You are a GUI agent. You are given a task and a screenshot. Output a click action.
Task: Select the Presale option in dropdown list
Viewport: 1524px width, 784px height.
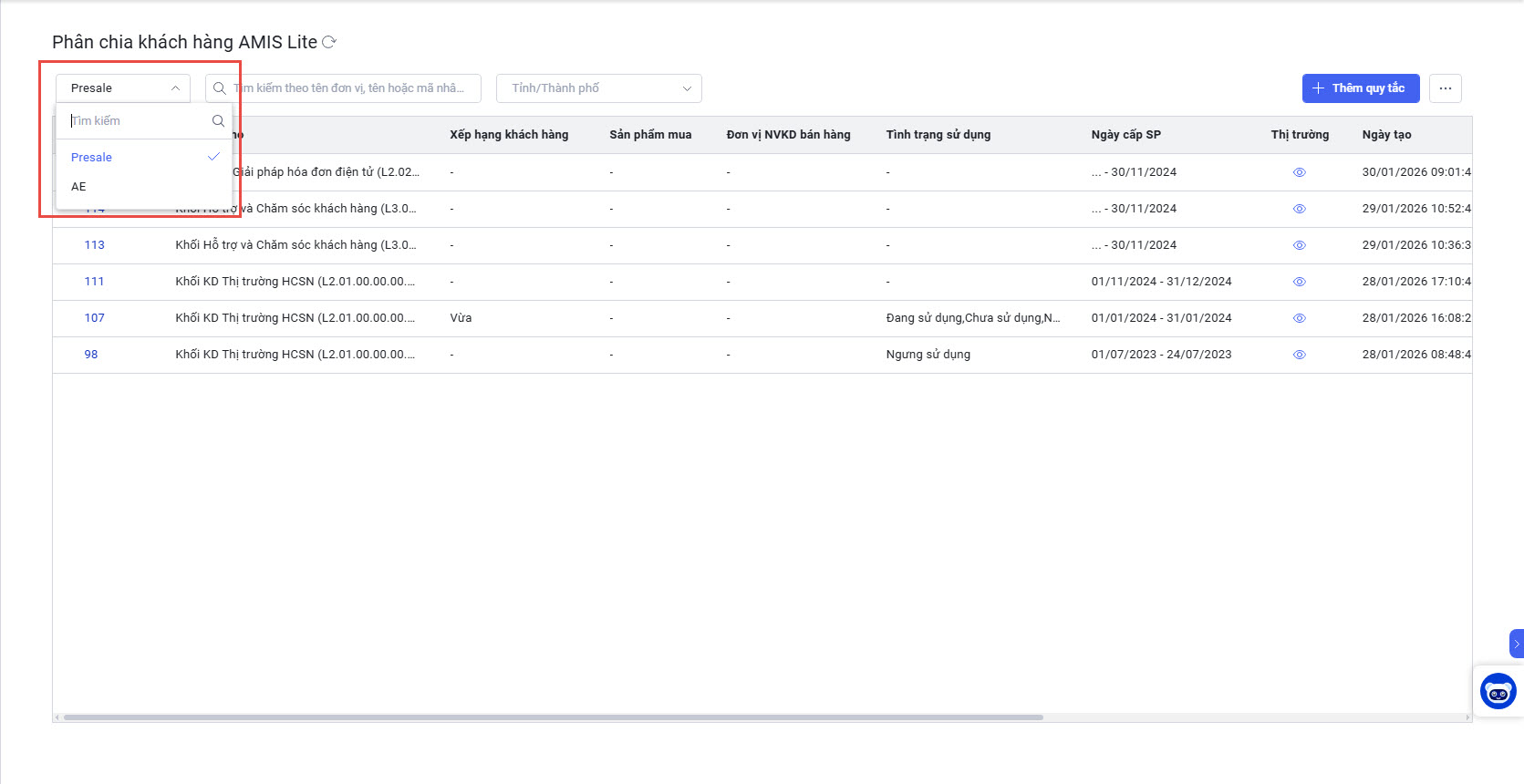tap(92, 158)
